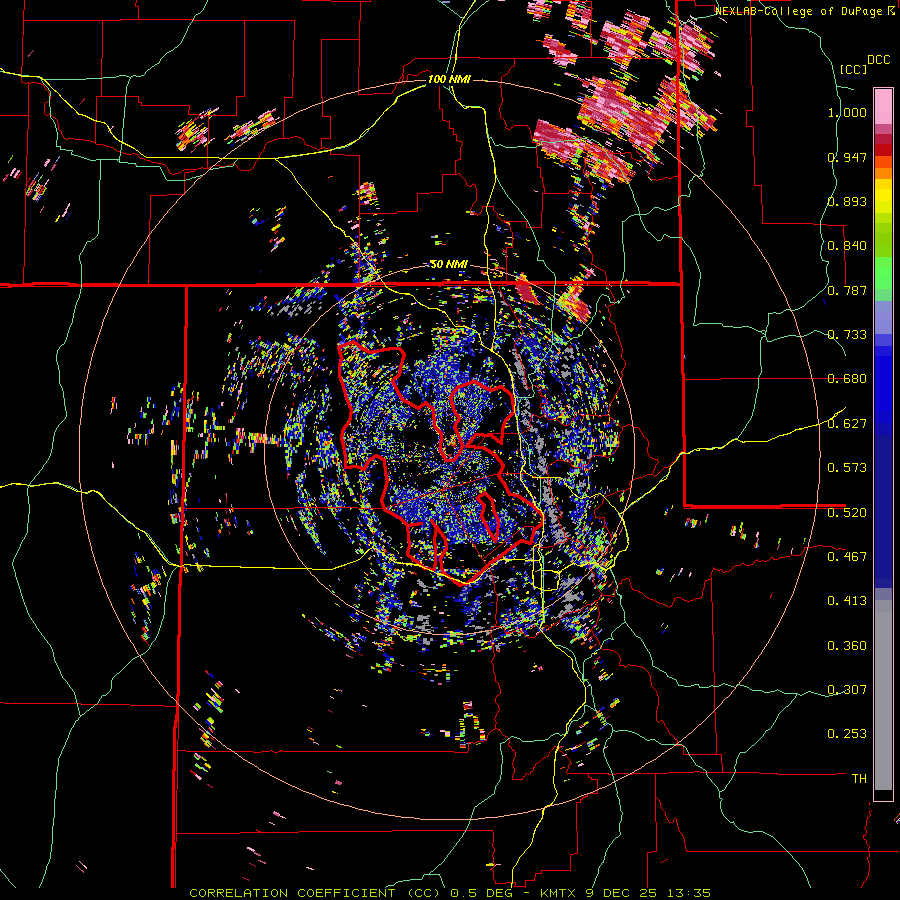
Task: Click the 0.573 legend value
Action: pos(847,468)
